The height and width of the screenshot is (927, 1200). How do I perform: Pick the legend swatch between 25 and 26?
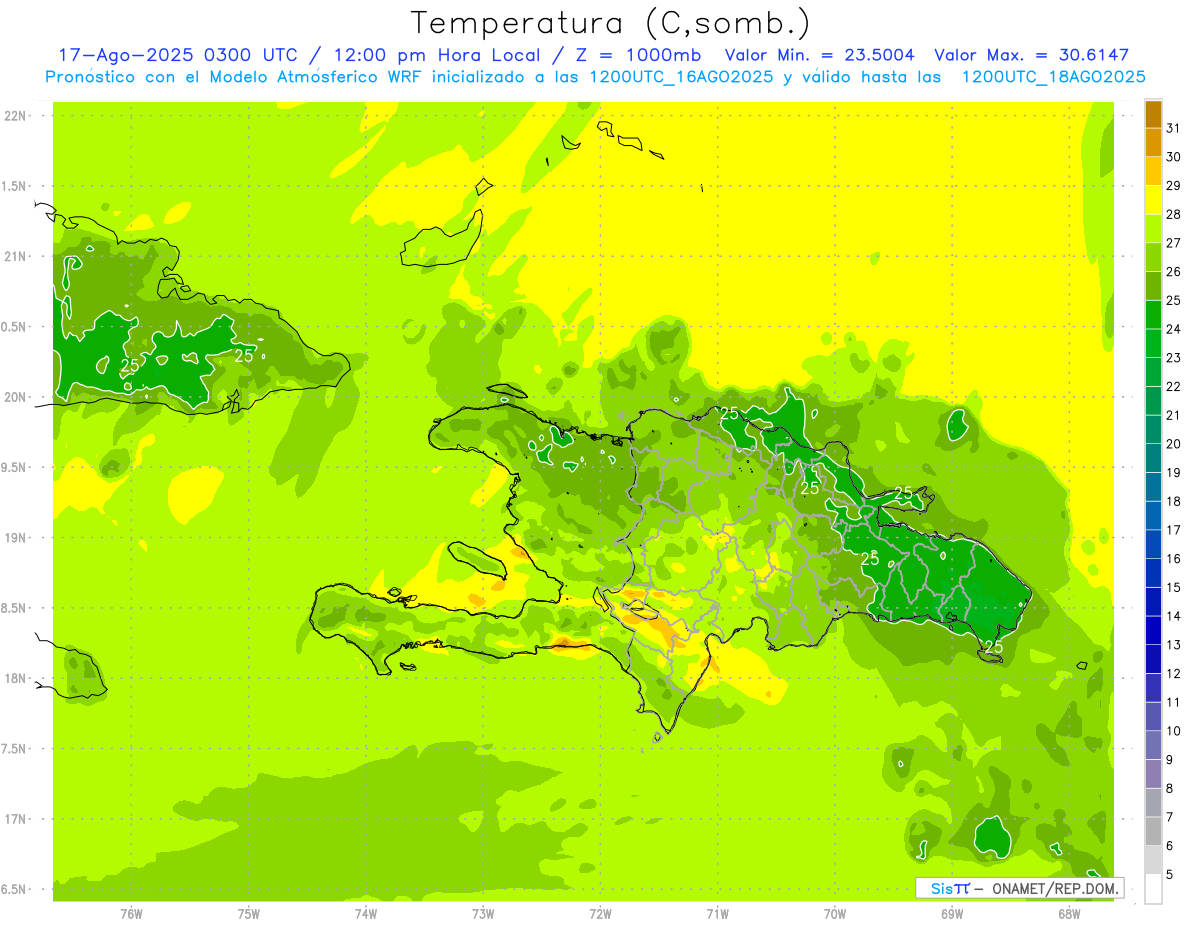pos(1153,286)
